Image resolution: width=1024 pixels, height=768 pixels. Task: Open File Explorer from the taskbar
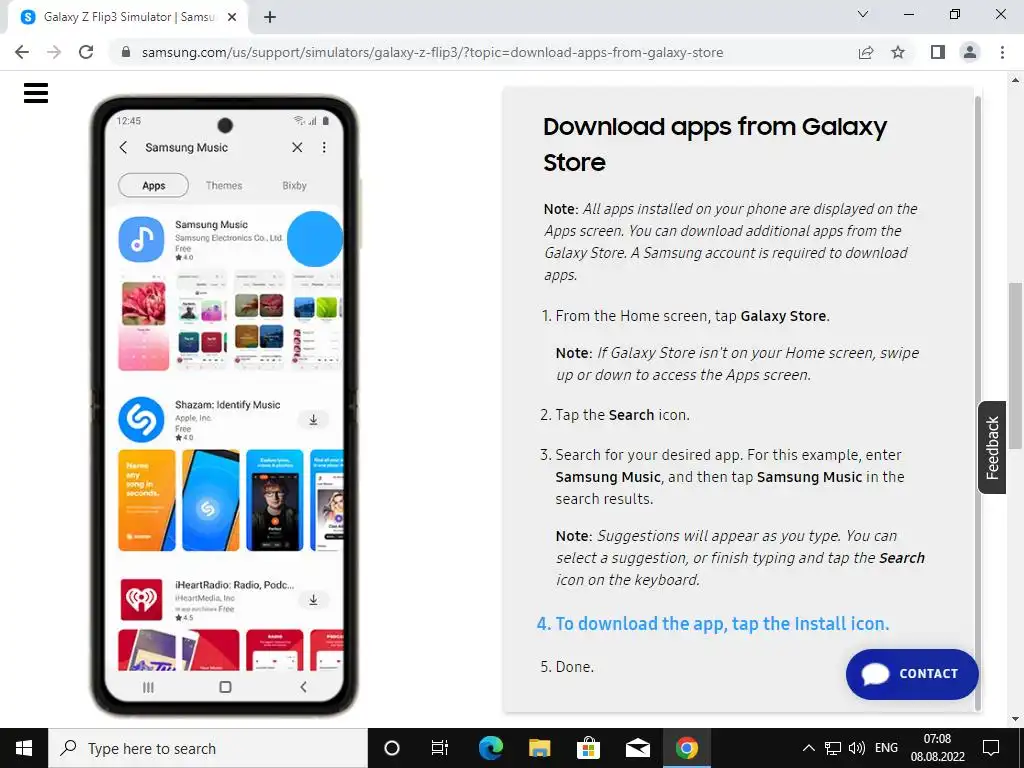(539, 748)
